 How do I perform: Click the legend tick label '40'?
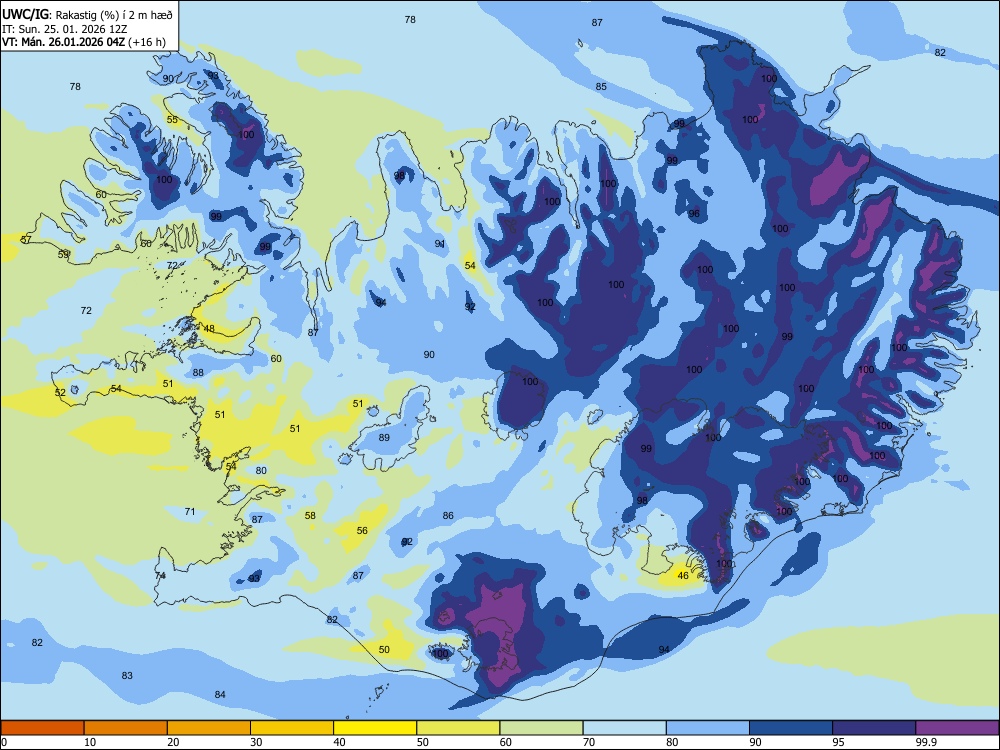339,742
